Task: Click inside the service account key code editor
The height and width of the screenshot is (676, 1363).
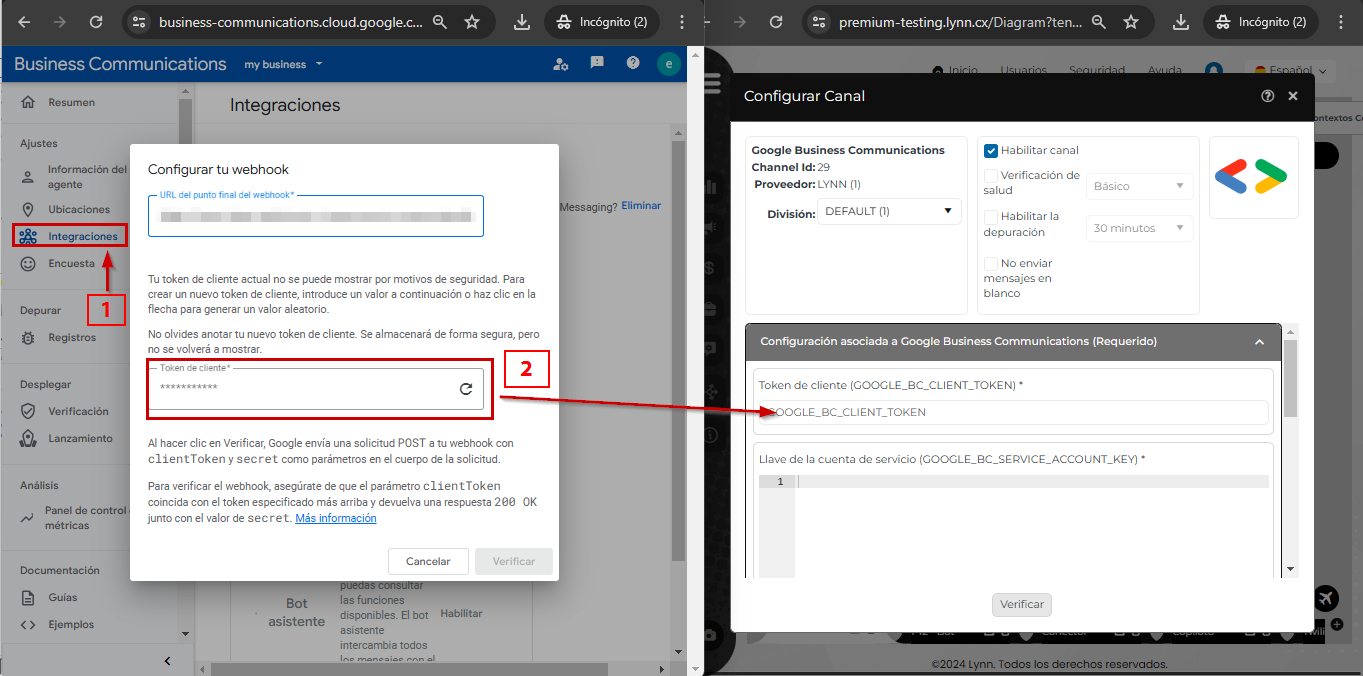Action: click(1032, 526)
